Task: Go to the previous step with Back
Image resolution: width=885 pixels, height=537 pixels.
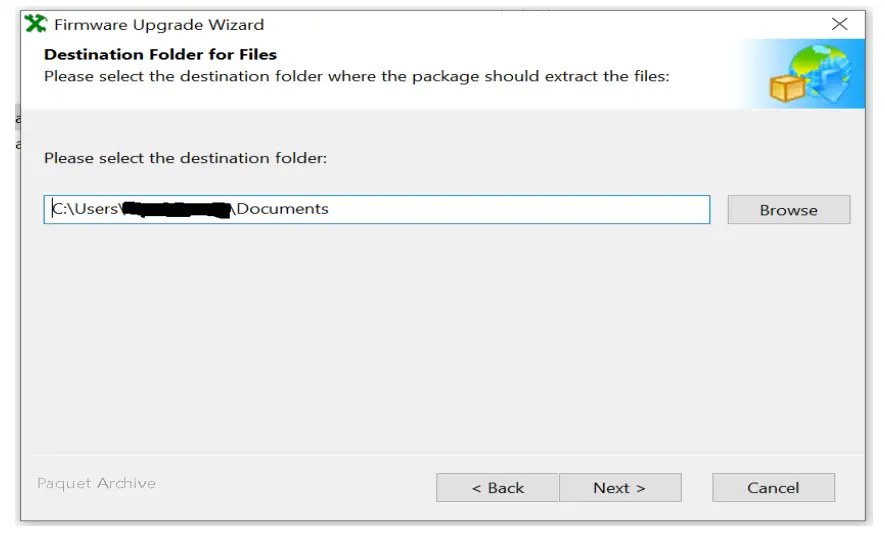Action: click(497, 488)
